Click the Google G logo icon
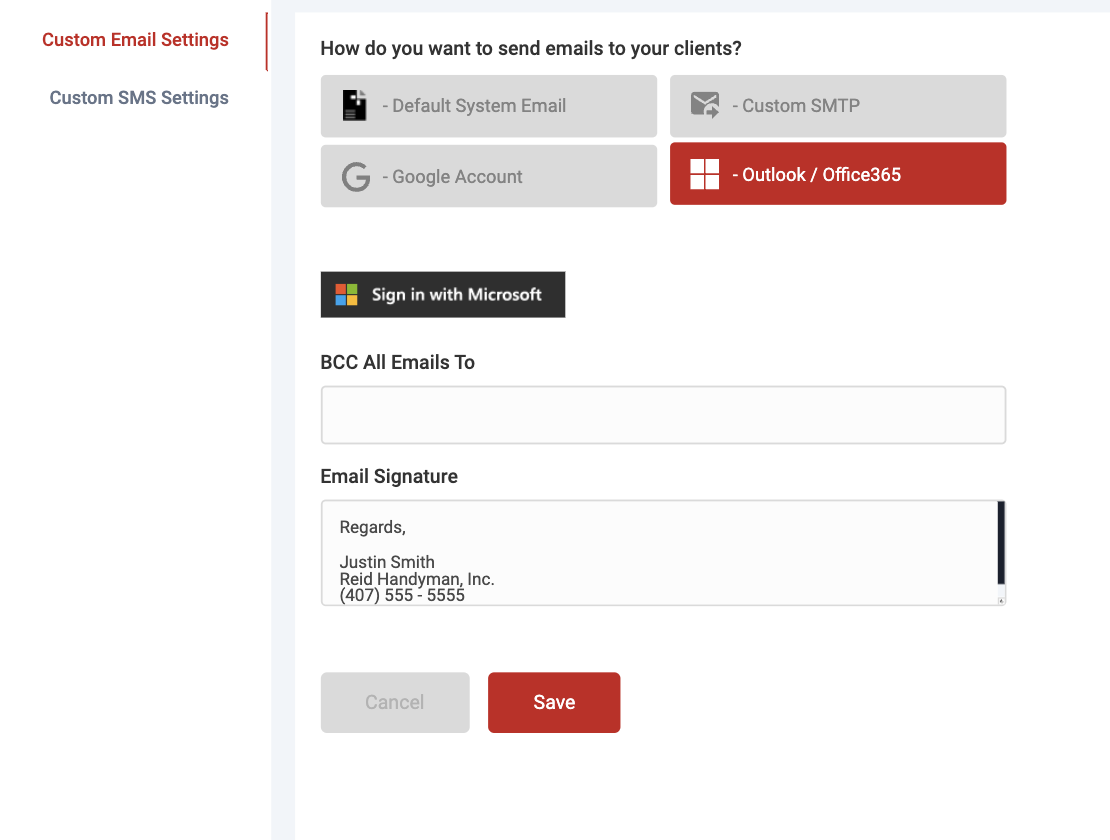This screenshot has width=1110, height=840. 355,177
